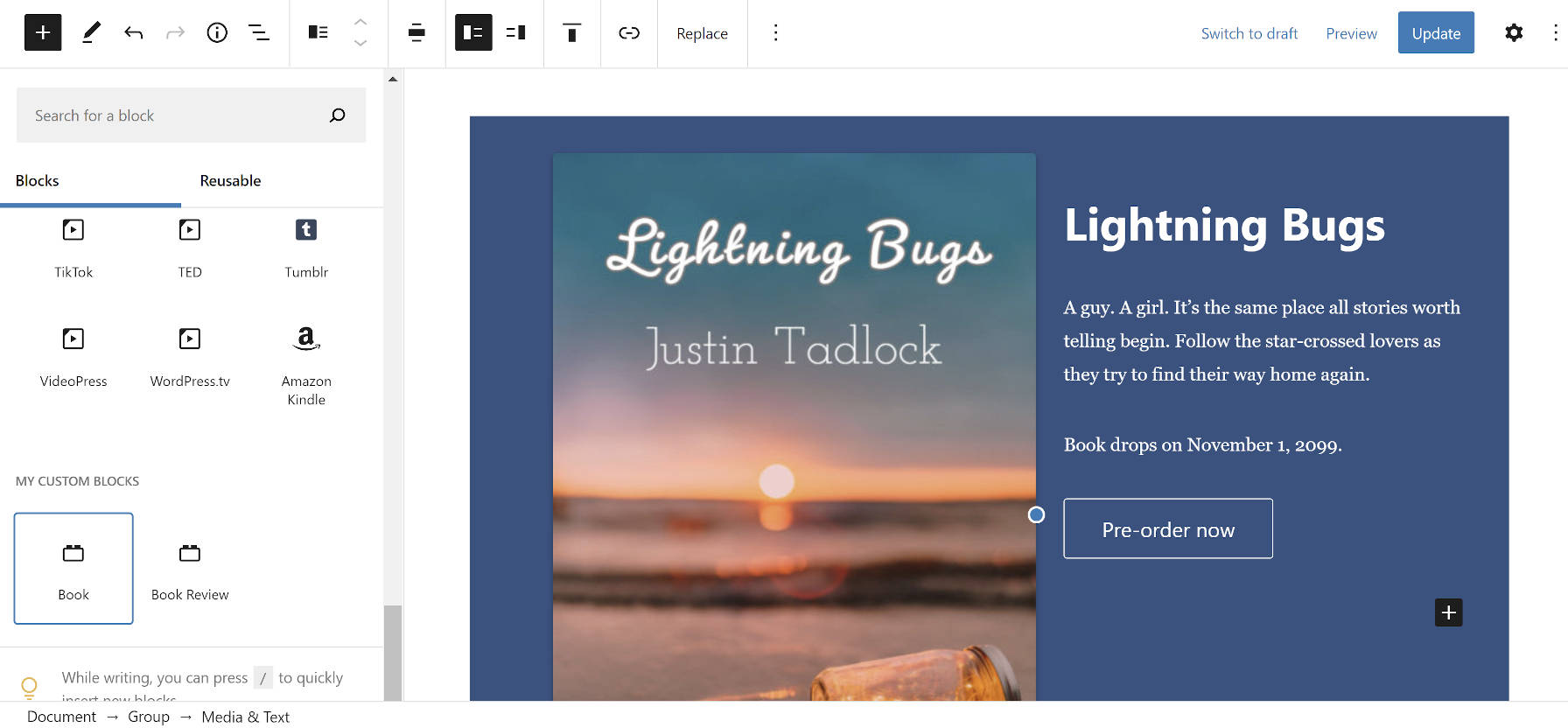Open the settings gear panel

pyautogui.click(x=1513, y=33)
